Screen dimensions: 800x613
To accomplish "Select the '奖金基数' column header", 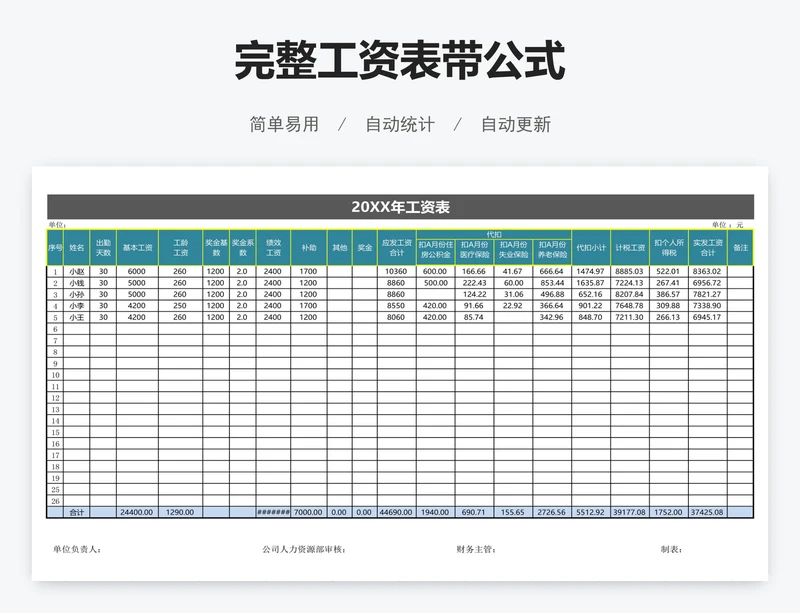I will pyautogui.click(x=216, y=248).
